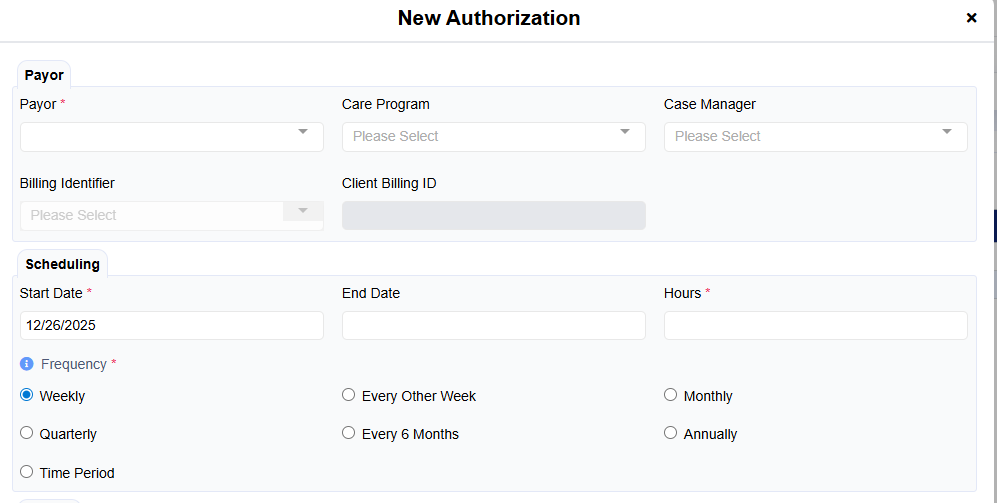Switch to the Payor tab
Viewport: 997px width, 503px height.
pos(44,75)
